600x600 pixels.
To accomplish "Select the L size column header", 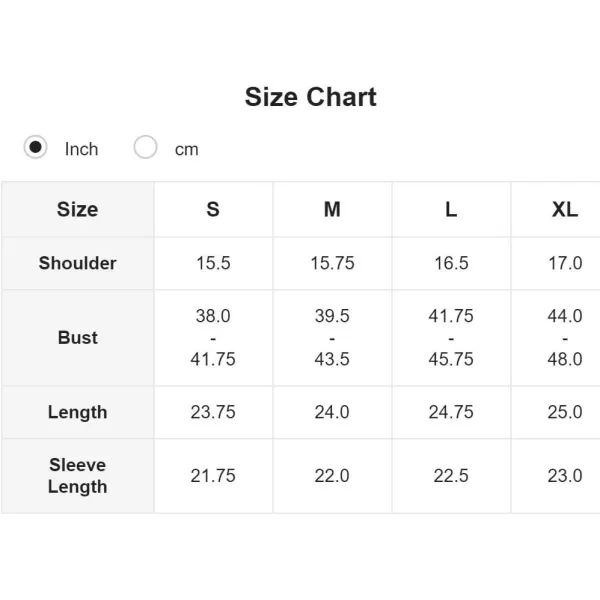I will [451, 209].
